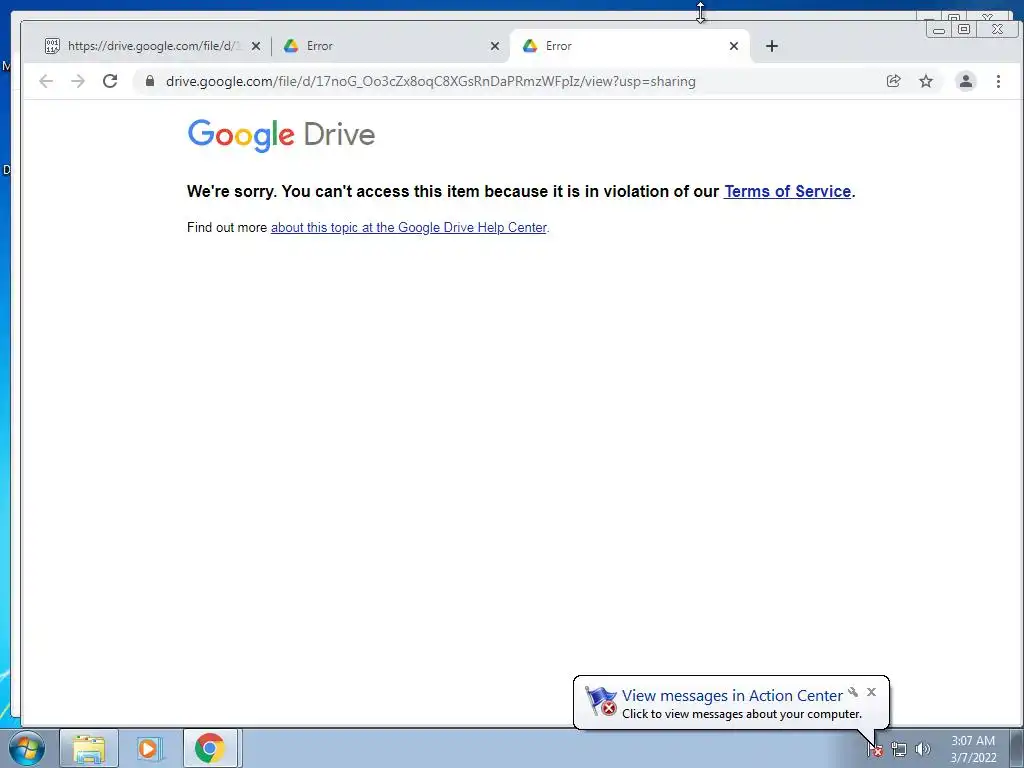Viewport: 1024px width, 768px height.
Task: Select the active third Error tab
Action: (630, 46)
